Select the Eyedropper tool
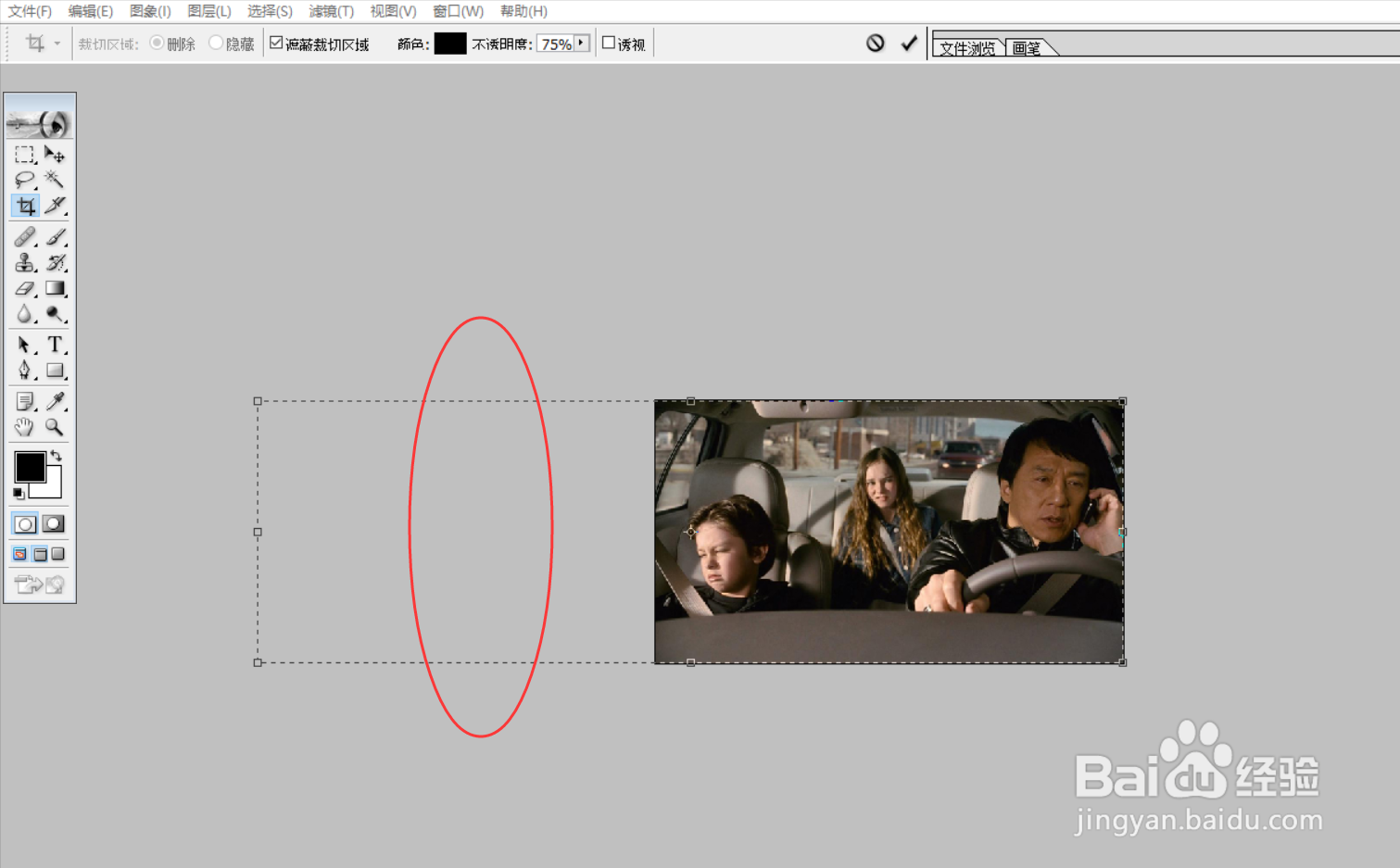 point(55,401)
